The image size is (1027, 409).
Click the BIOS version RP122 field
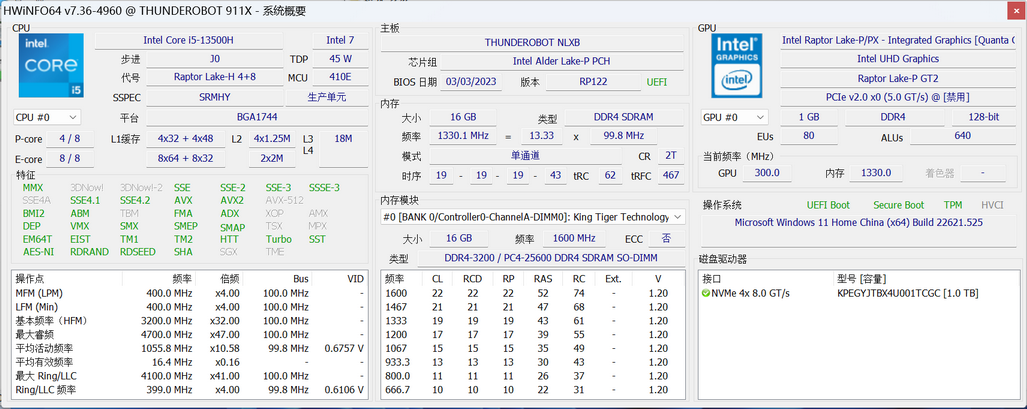(592, 82)
